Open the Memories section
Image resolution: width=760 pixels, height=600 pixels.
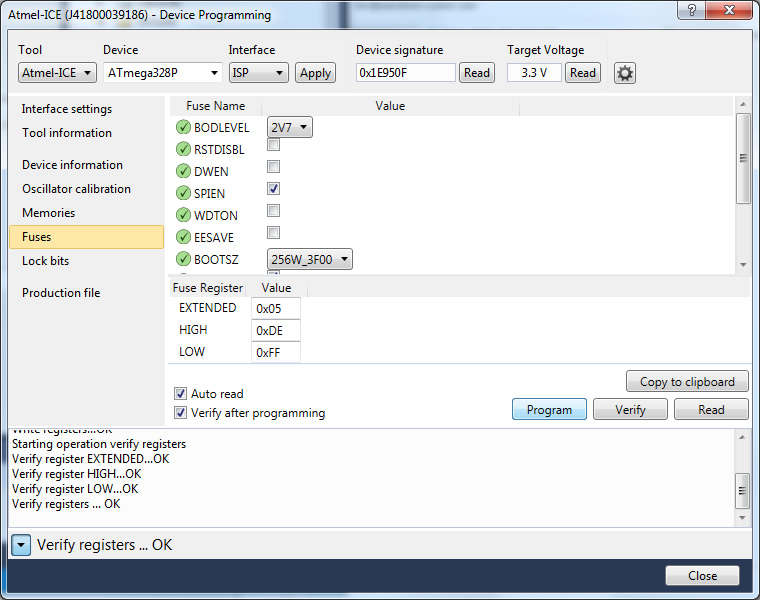tap(49, 213)
